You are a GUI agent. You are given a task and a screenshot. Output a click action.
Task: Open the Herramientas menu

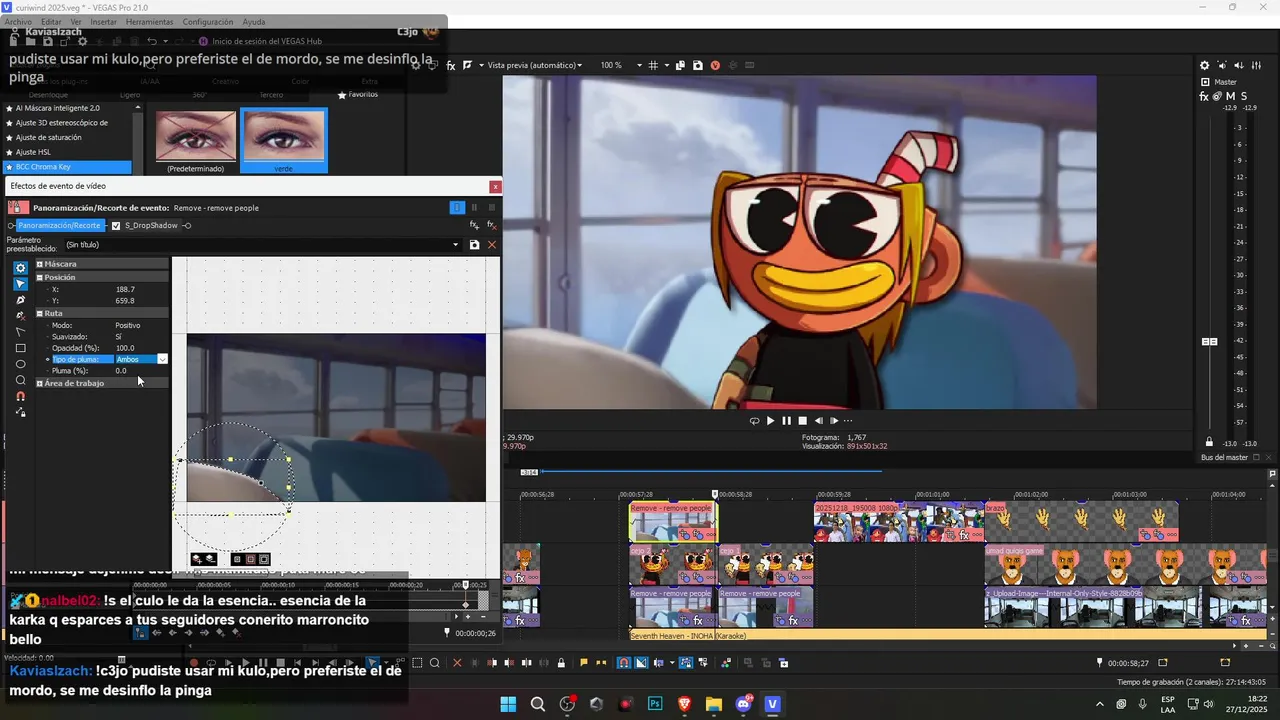pyautogui.click(x=149, y=22)
